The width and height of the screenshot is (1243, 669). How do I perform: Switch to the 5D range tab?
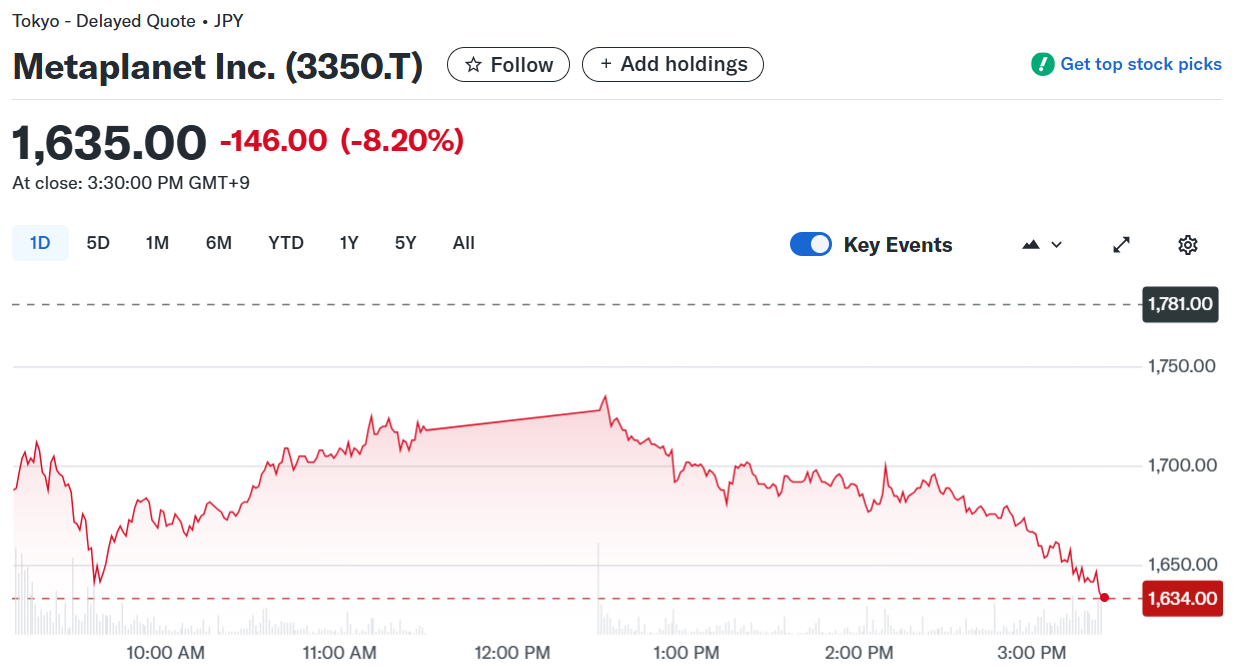(98, 243)
